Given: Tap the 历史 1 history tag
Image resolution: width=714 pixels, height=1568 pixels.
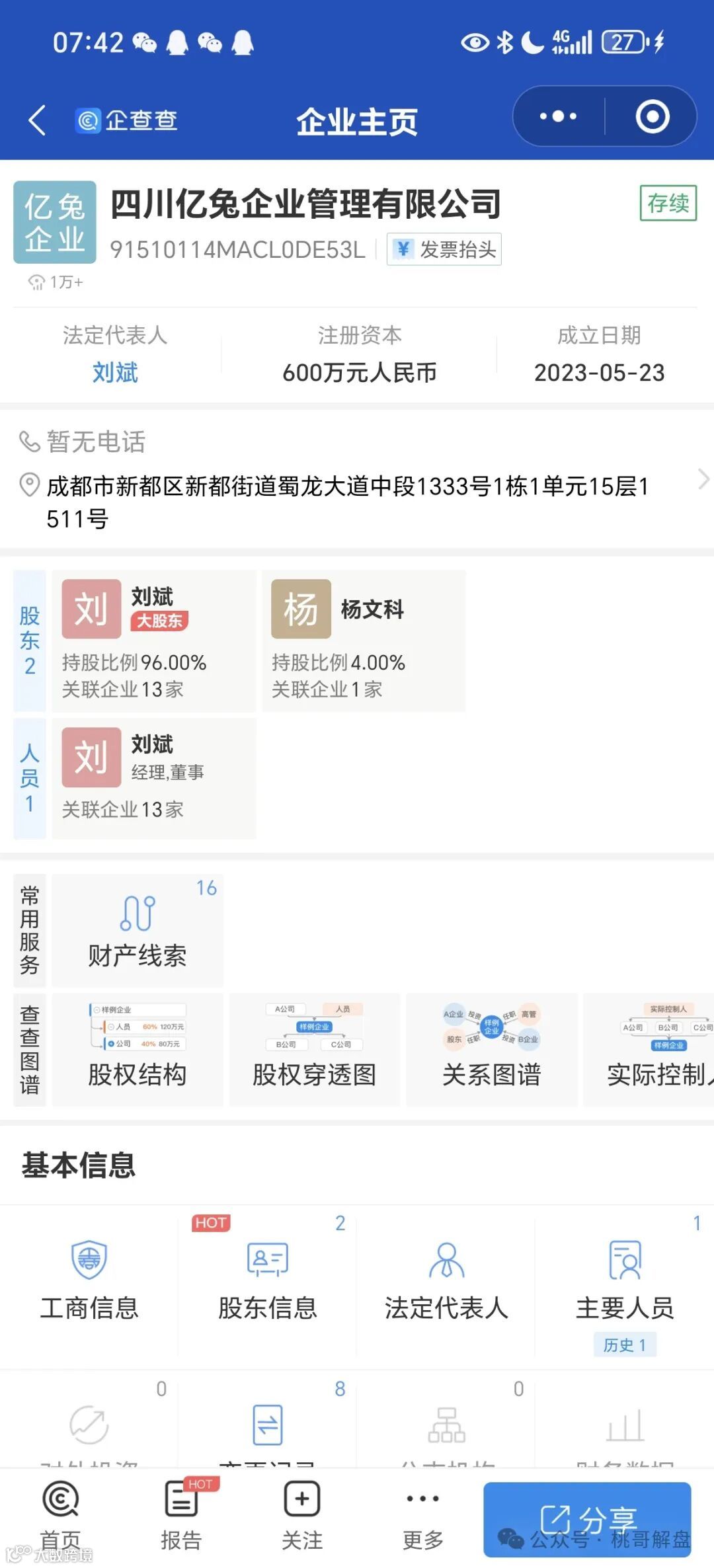Looking at the screenshot, I should (625, 1345).
